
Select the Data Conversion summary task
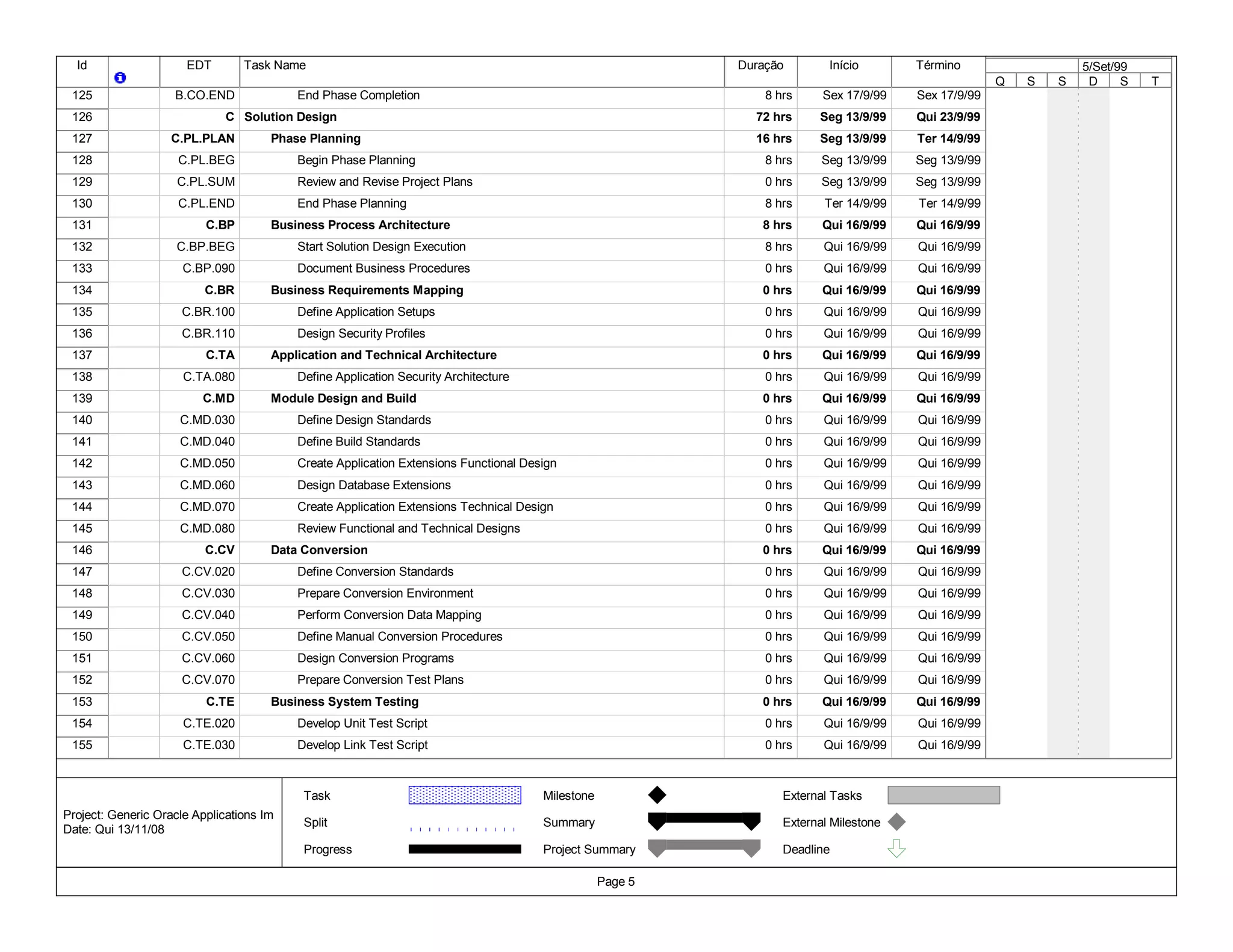click(x=319, y=550)
